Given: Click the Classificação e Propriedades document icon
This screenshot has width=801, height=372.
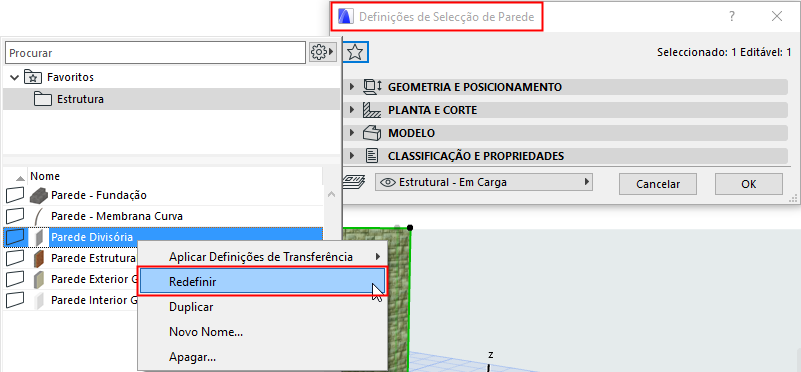Looking at the screenshot, I should click(x=372, y=156).
